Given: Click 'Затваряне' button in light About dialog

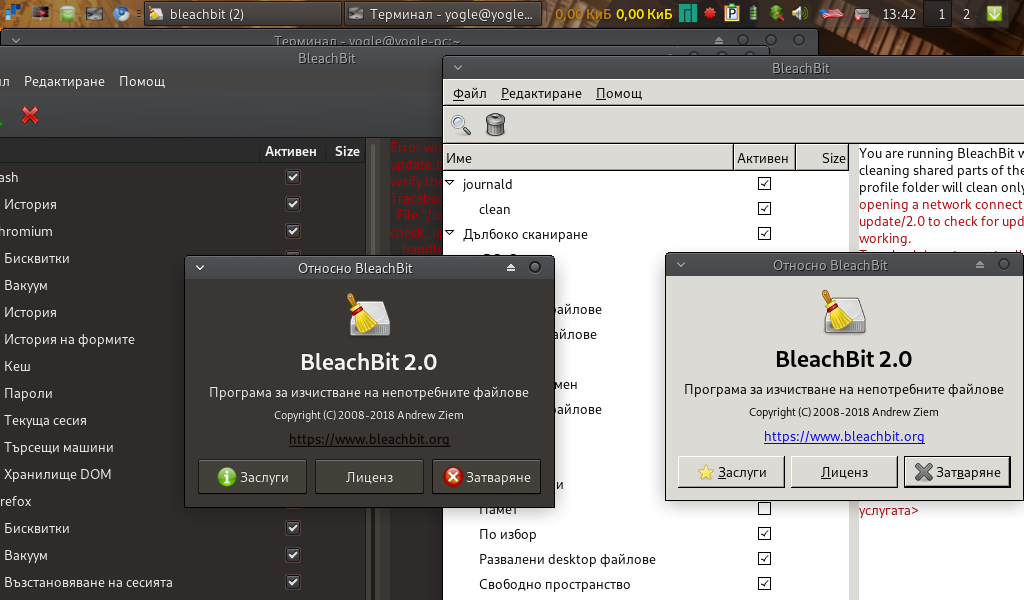Looking at the screenshot, I should tap(957, 472).
